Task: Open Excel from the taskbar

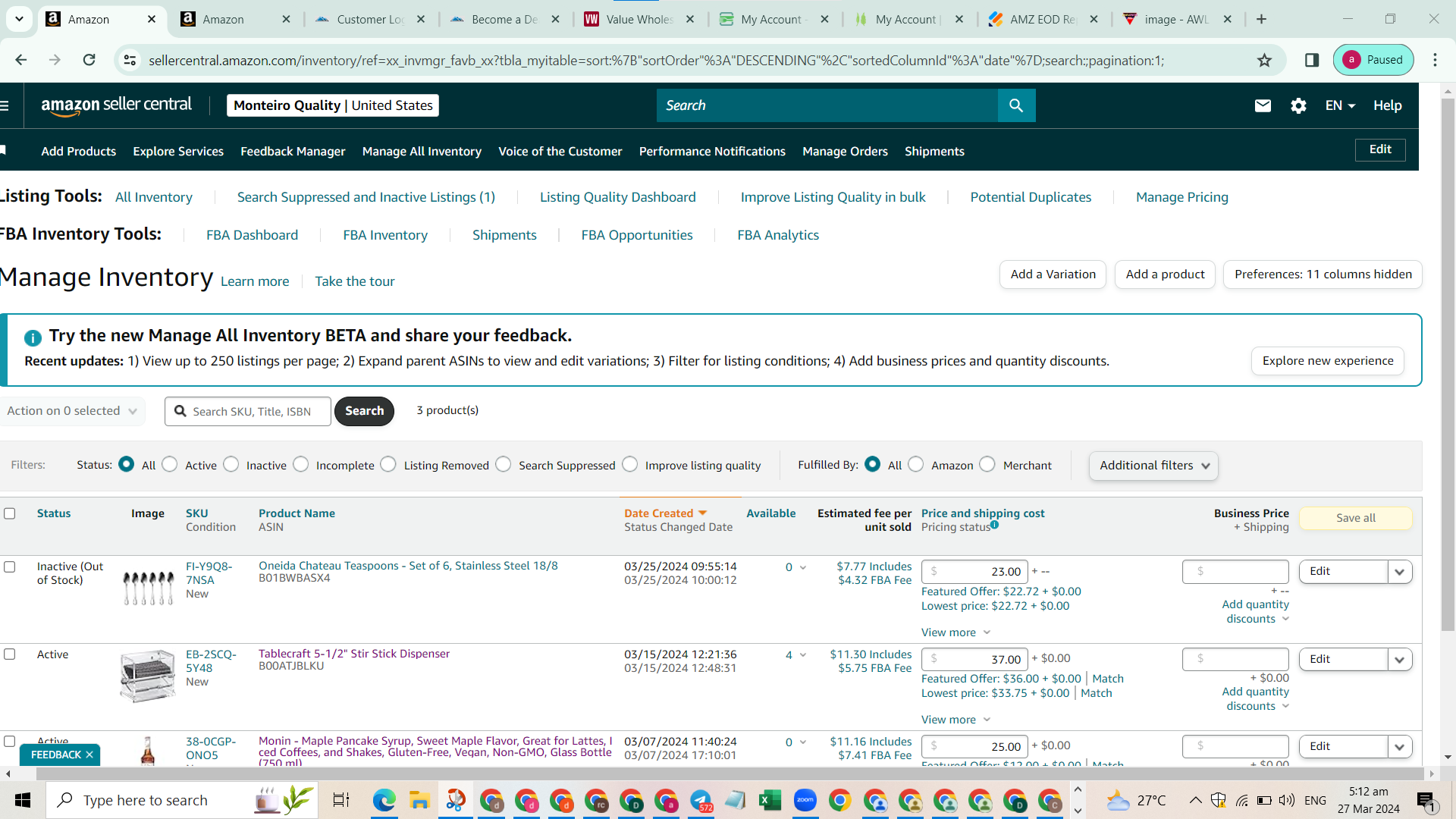Action: (x=770, y=800)
